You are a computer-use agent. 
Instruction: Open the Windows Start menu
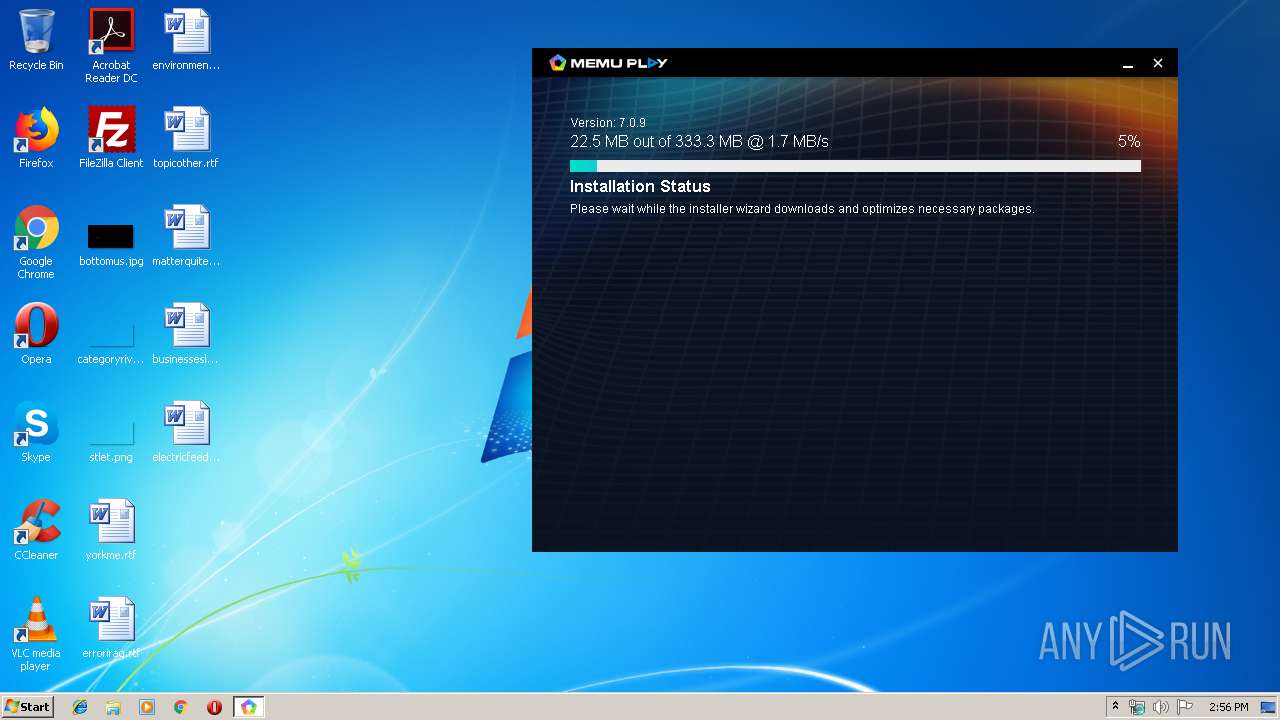(x=28, y=706)
